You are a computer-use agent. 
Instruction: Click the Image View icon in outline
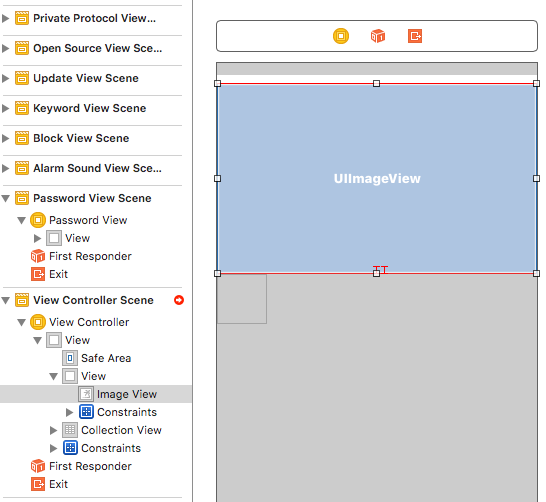86,394
